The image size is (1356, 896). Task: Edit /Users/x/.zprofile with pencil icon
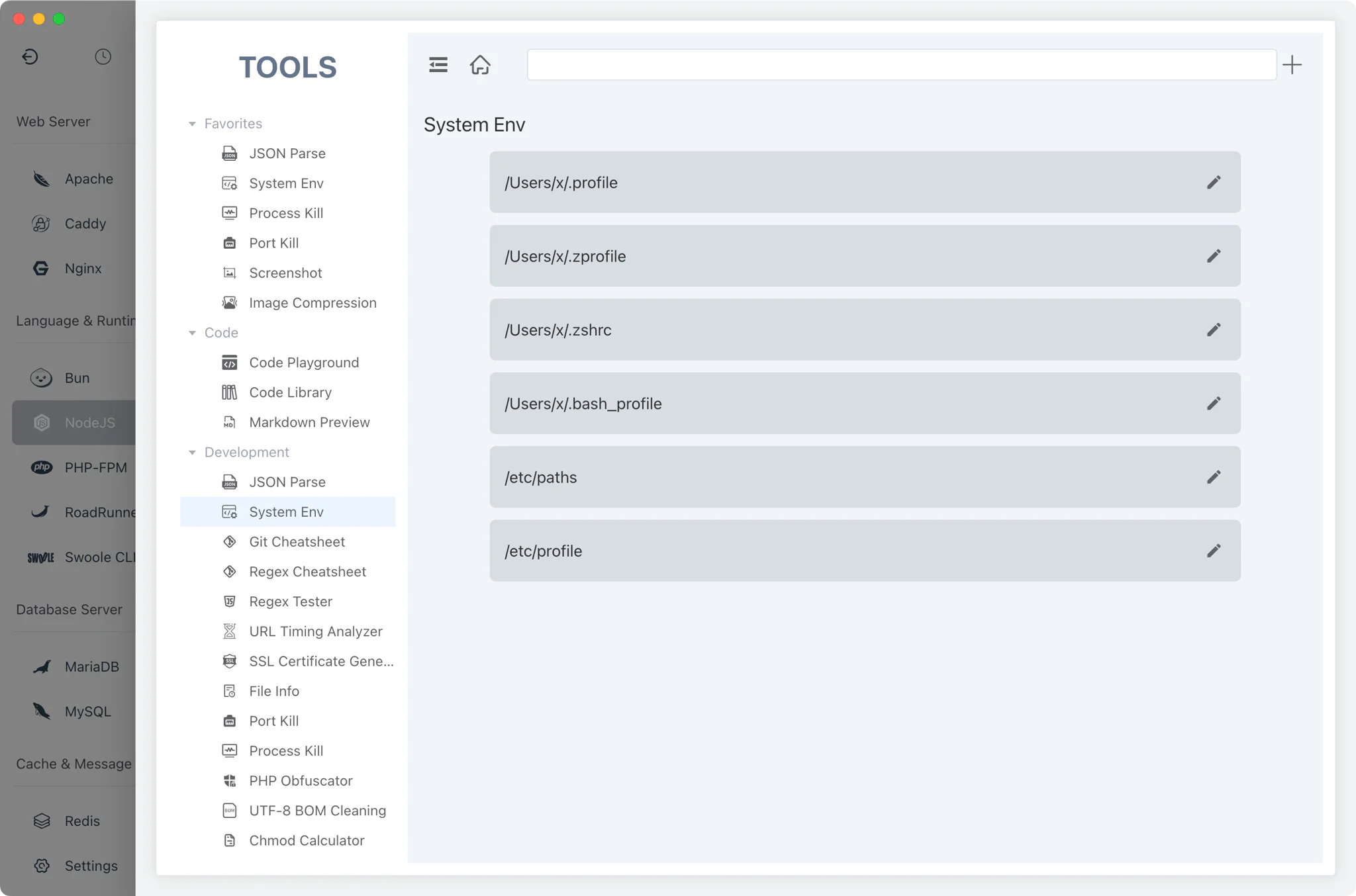1213,256
